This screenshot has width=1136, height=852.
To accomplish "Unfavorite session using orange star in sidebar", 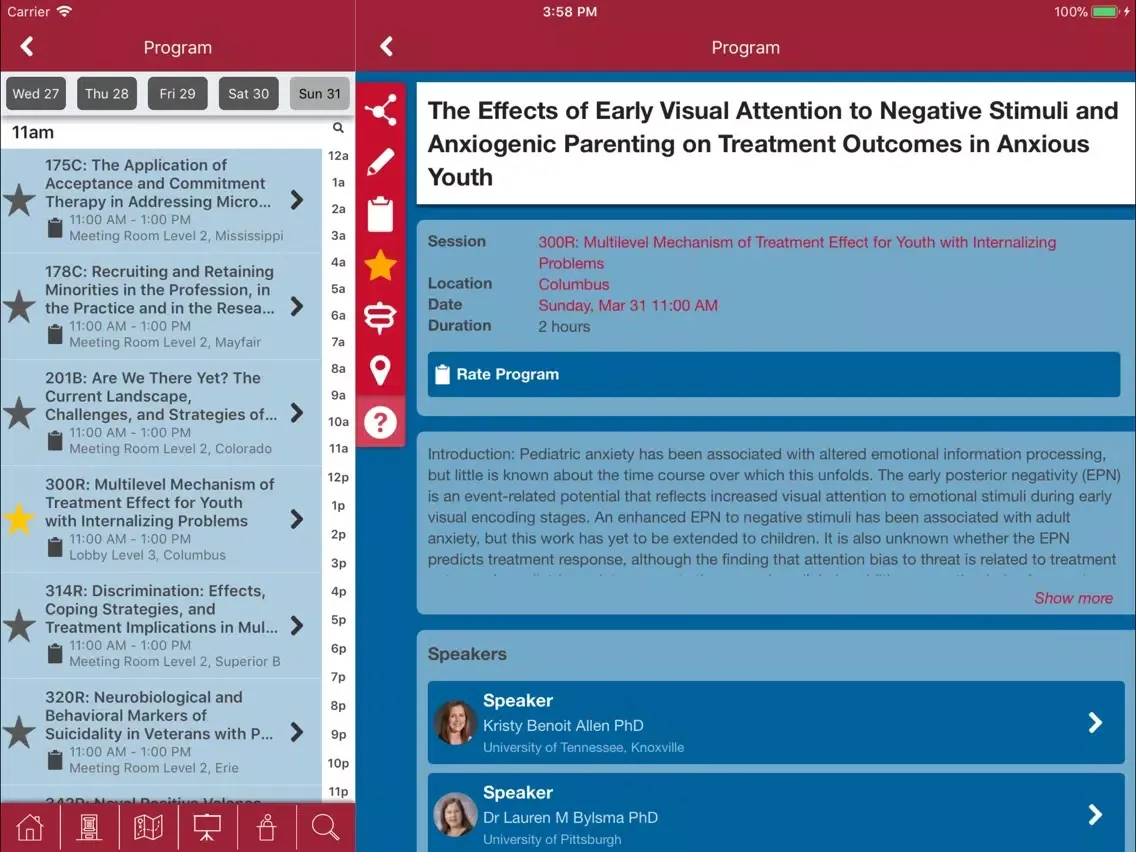I will click(380, 266).
